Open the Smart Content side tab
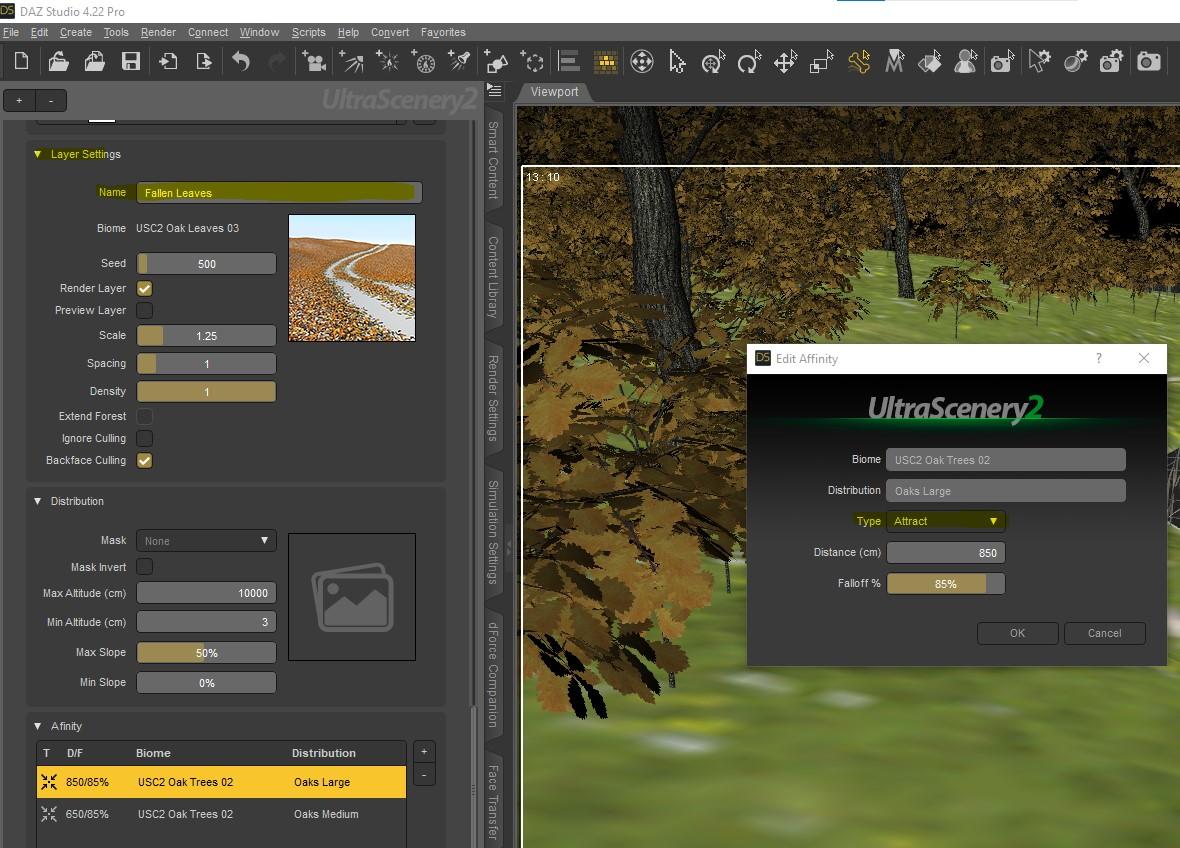 (x=493, y=160)
